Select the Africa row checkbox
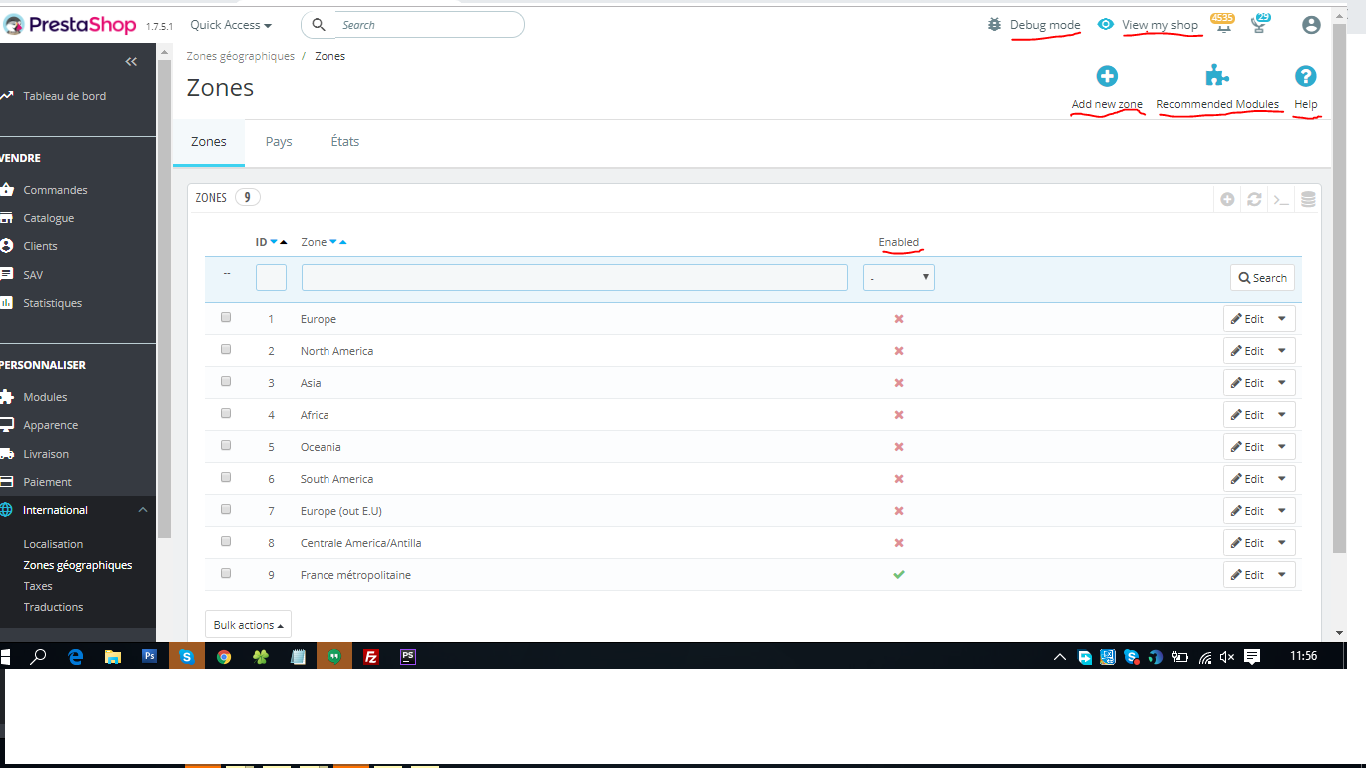Viewport: 1366px width, 768px height. [x=226, y=413]
